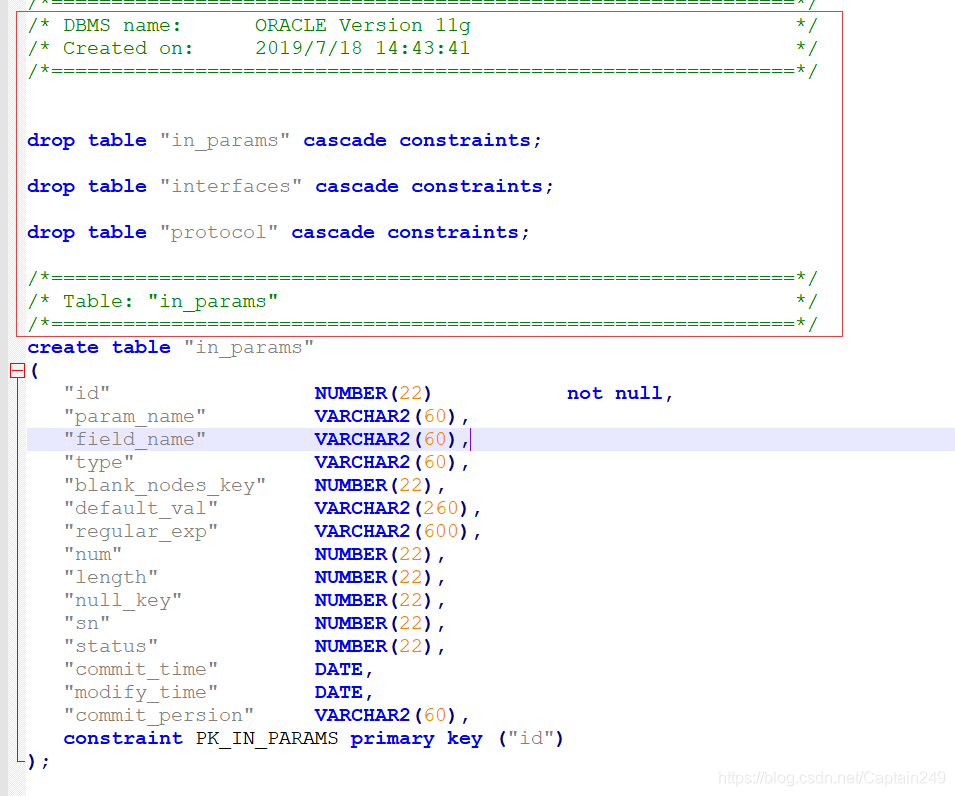Click drop table "interfaces" statement
Viewport: 955px width, 796px height.
click(291, 186)
